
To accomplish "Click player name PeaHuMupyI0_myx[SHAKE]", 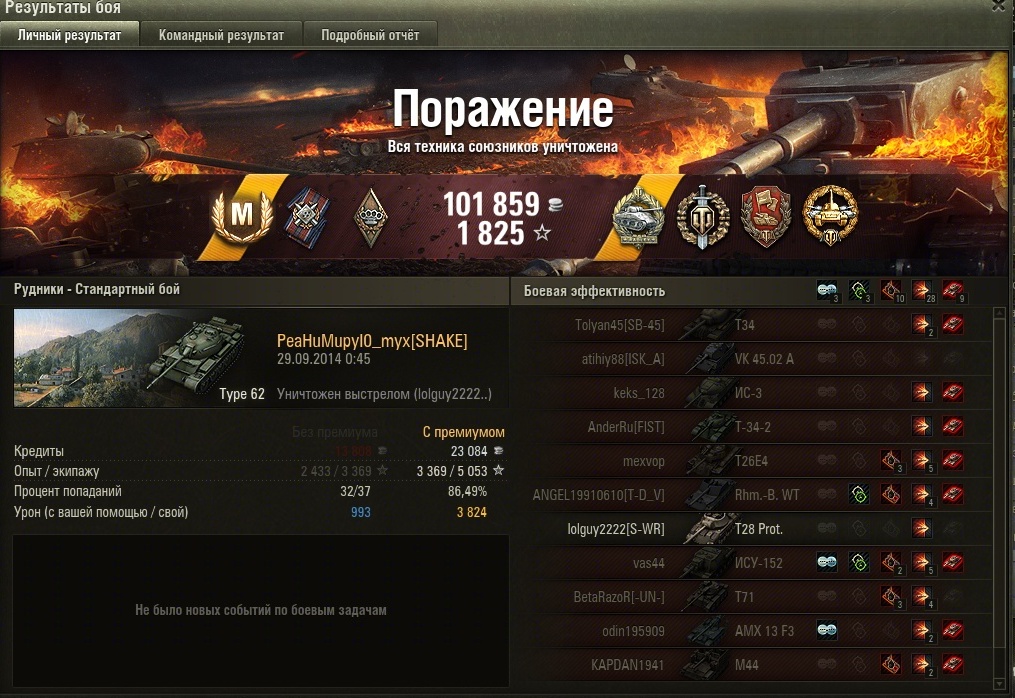I will [x=372, y=341].
